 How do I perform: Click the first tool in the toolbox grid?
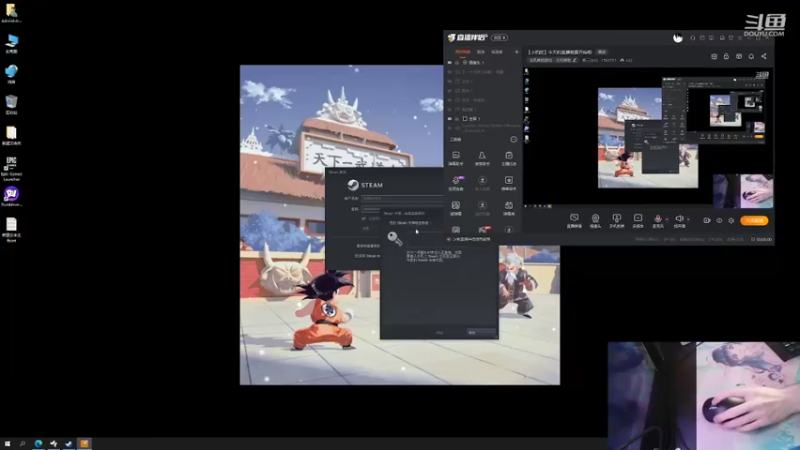(456, 158)
